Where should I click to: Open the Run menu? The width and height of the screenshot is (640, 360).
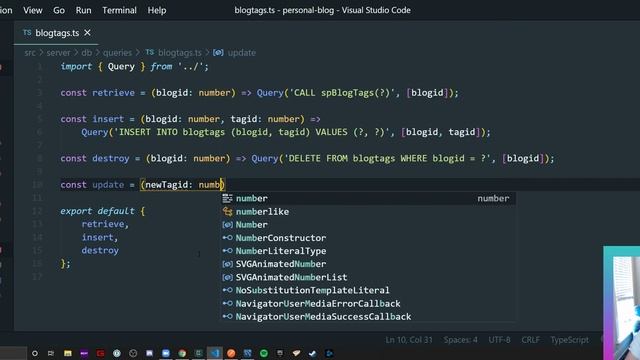click(x=83, y=10)
